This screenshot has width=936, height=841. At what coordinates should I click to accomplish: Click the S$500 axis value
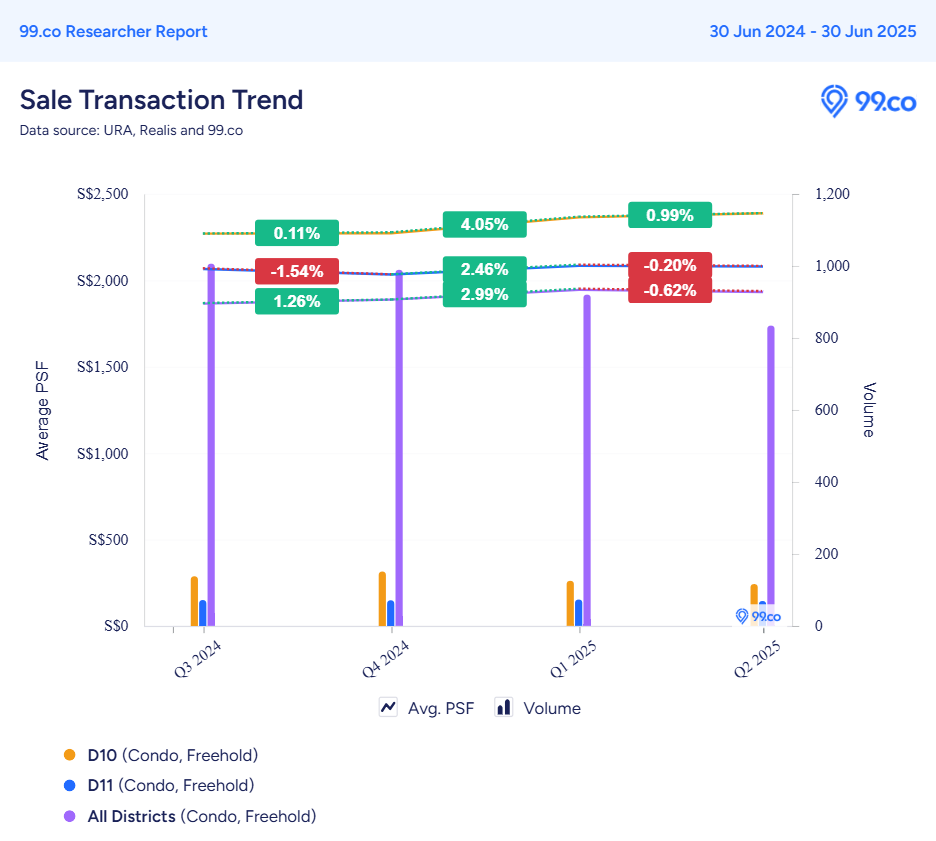pos(109,540)
